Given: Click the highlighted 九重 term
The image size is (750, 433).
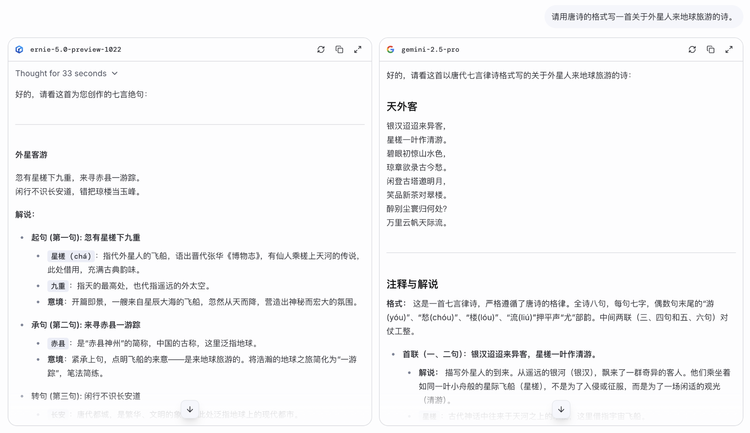Looking at the screenshot, I should 58,285.
